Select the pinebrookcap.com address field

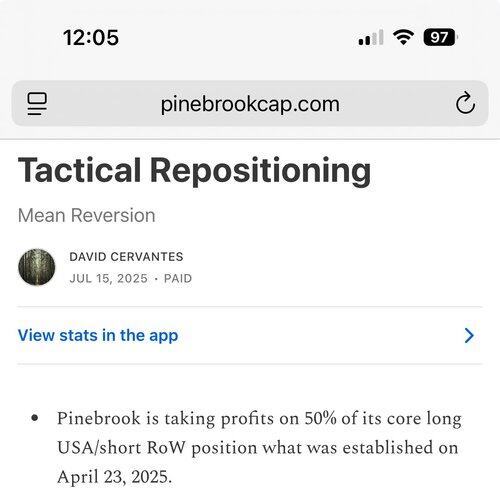click(250, 103)
